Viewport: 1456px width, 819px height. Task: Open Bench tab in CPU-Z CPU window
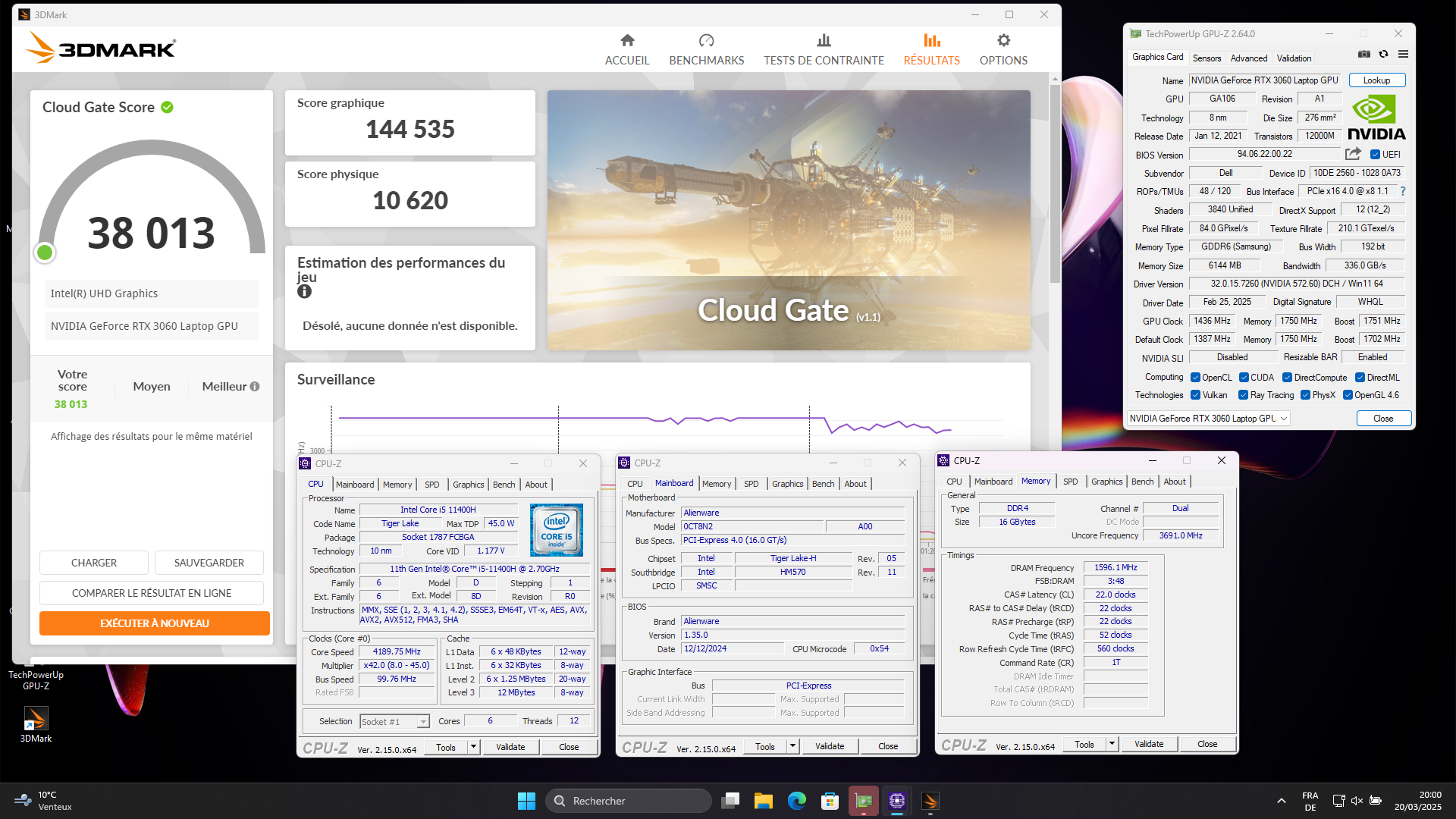tap(504, 485)
